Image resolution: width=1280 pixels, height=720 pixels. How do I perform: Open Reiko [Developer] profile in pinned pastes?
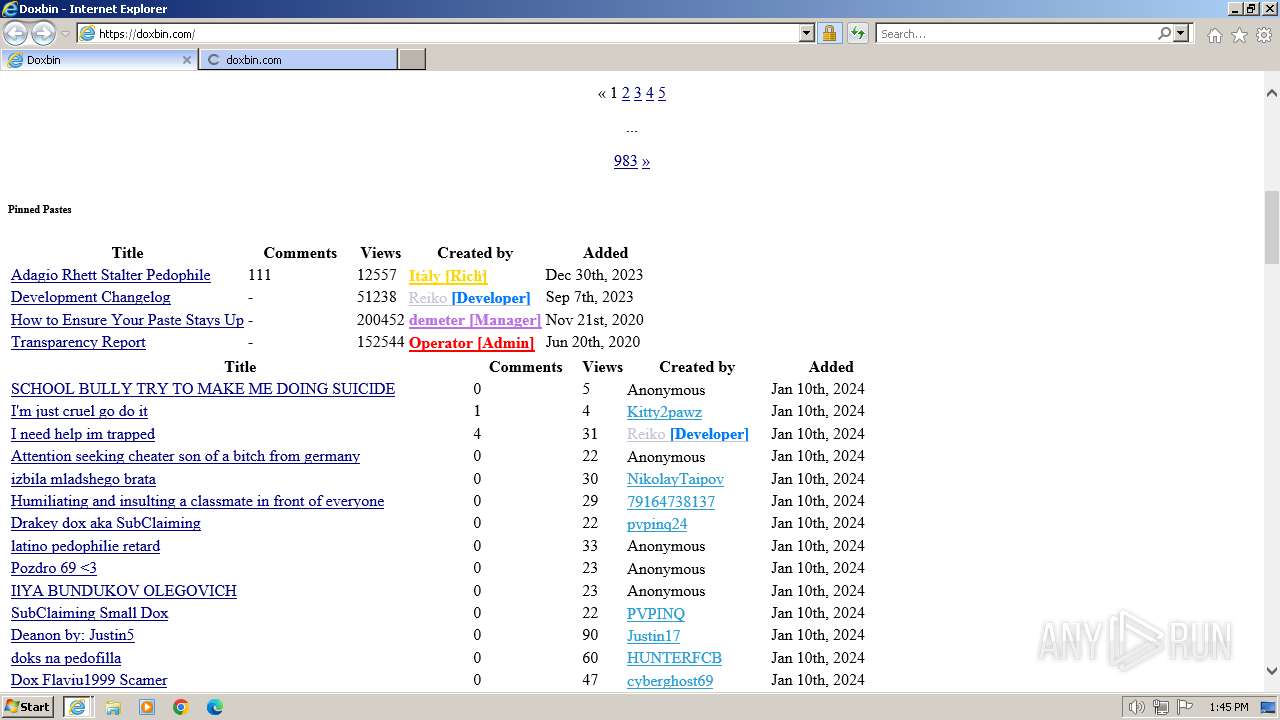[x=470, y=298]
